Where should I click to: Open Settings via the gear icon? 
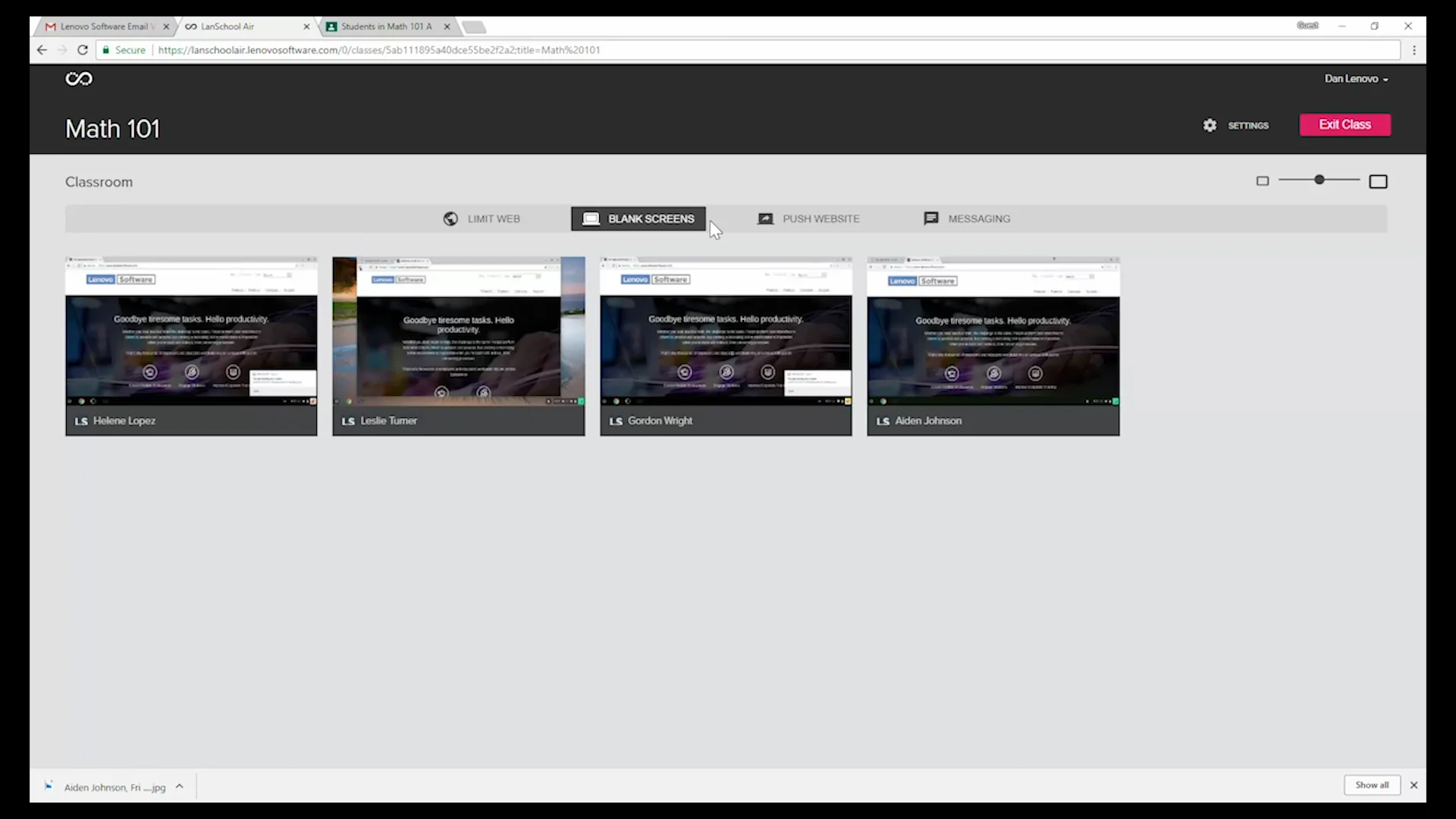coord(1209,125)
